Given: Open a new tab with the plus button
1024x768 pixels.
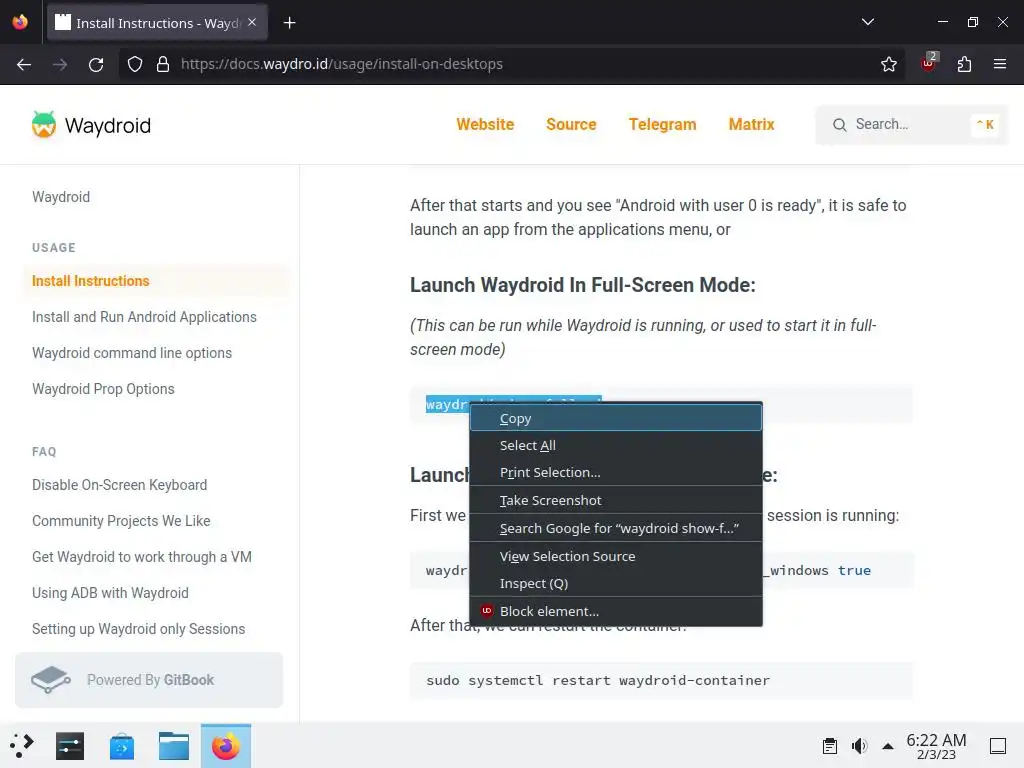Looking at the screenshot, I should (x=289, y=23).
